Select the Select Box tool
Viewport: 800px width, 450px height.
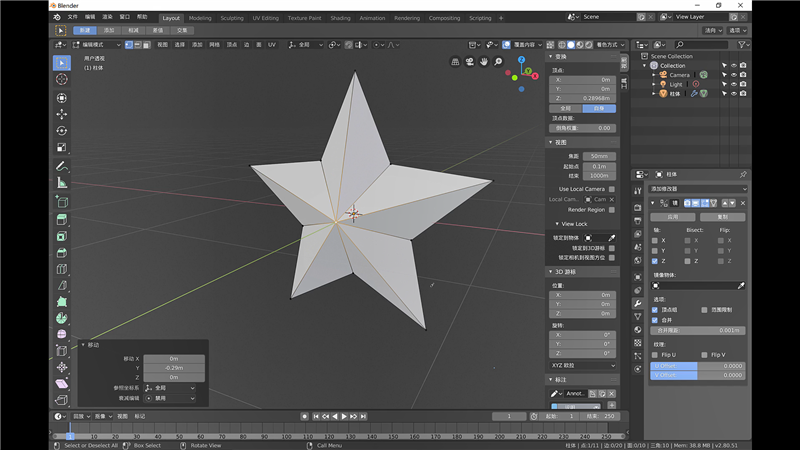pos(62,63)
